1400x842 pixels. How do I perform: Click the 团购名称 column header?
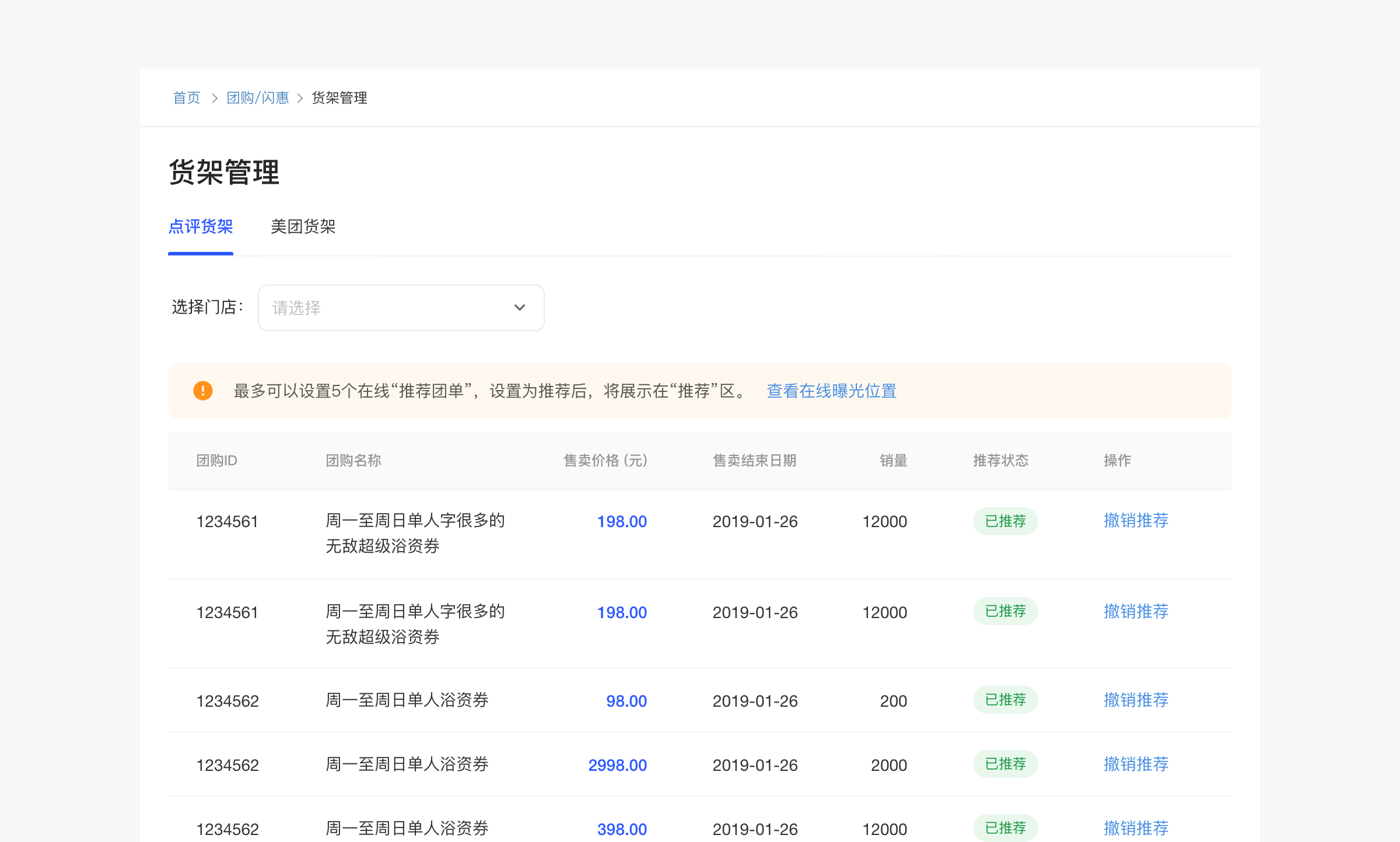coord(353,461)
